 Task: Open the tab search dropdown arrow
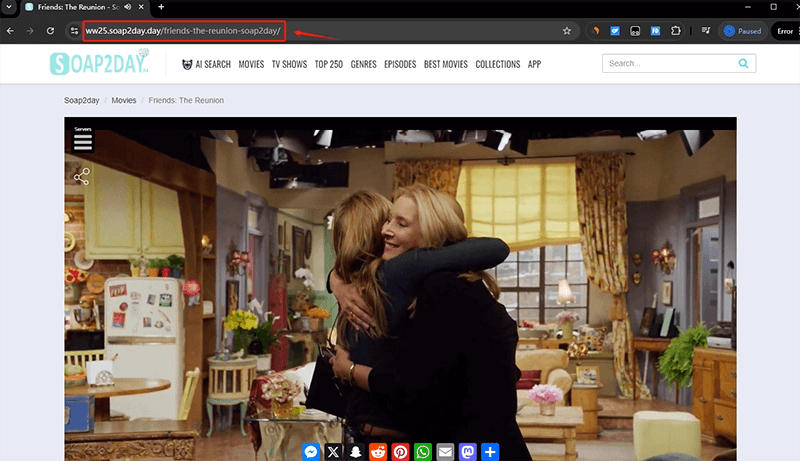(9, 7)
